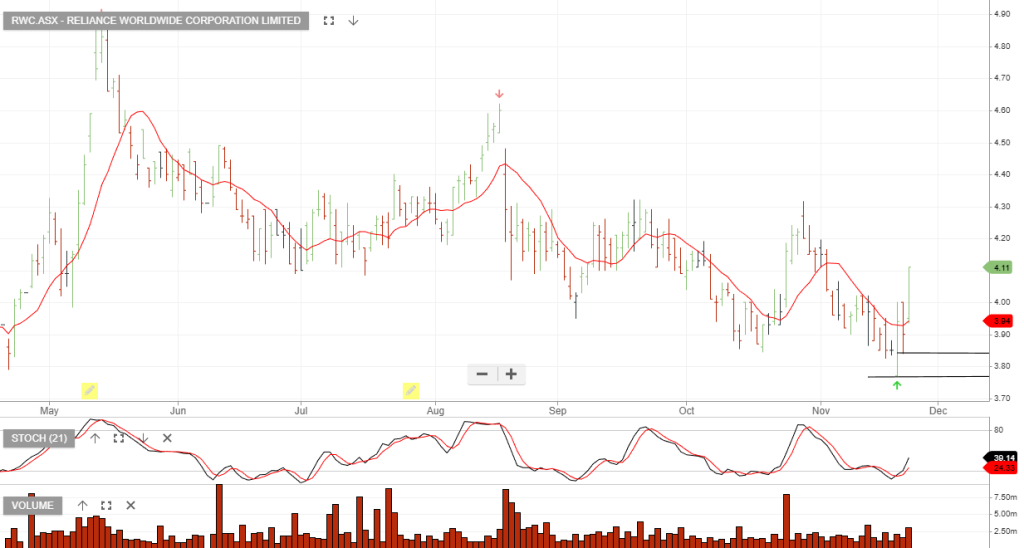Move the RWC.ASX price panel down

353,20
